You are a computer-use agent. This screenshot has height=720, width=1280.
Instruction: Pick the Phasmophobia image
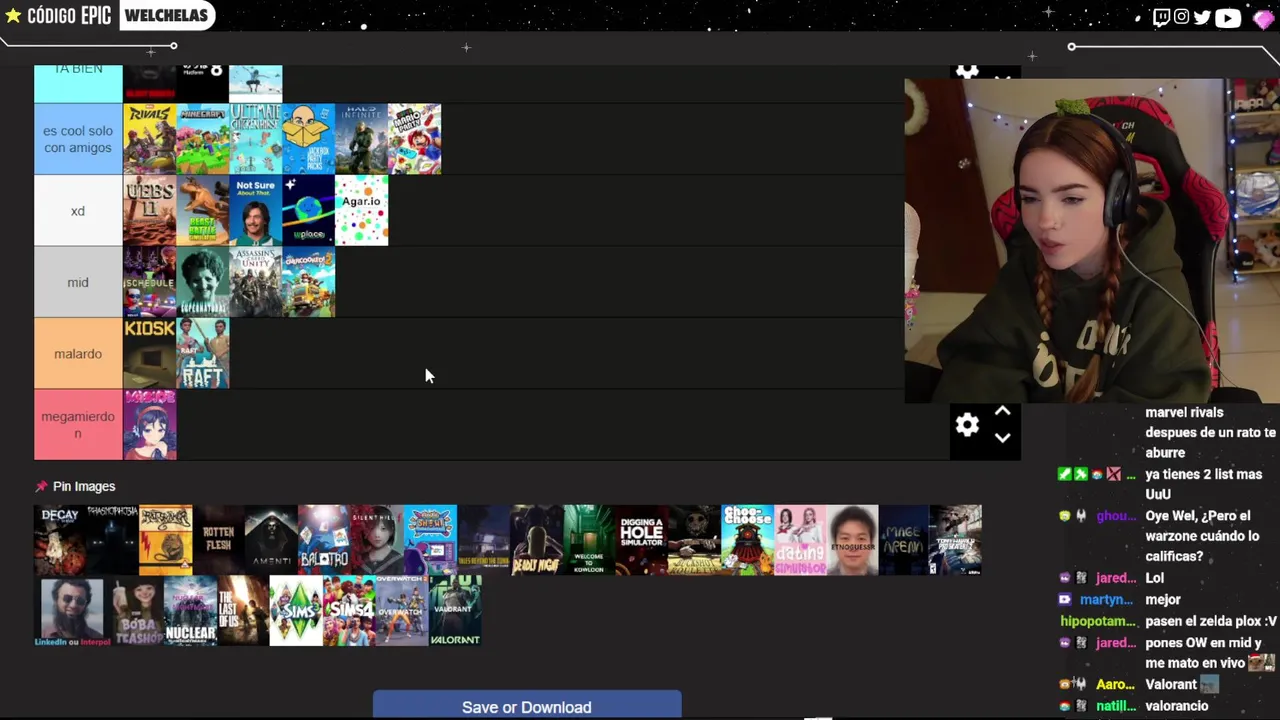point(113,540)
